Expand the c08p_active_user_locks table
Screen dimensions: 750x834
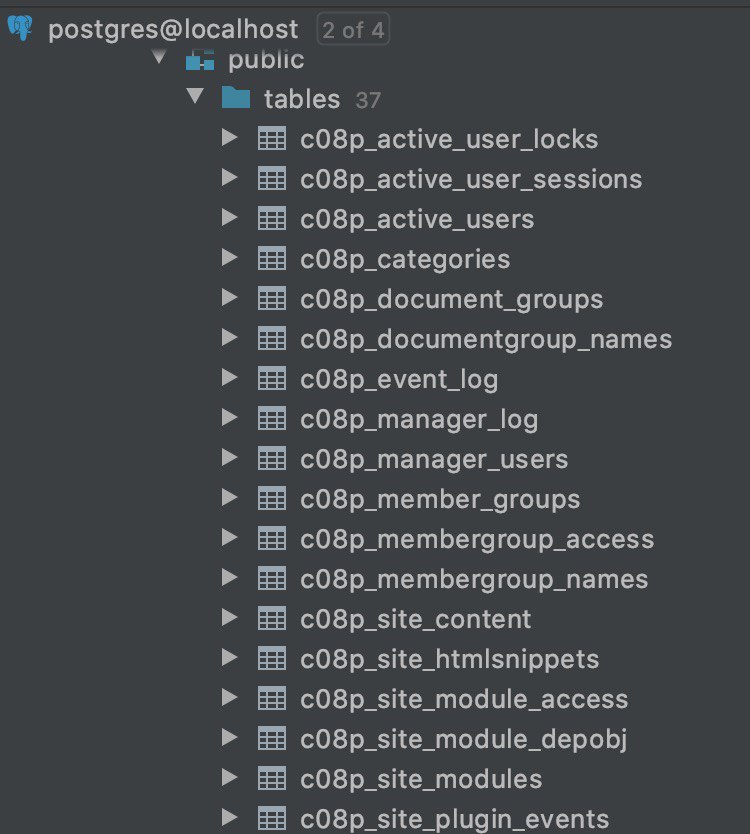click(229, 137)
